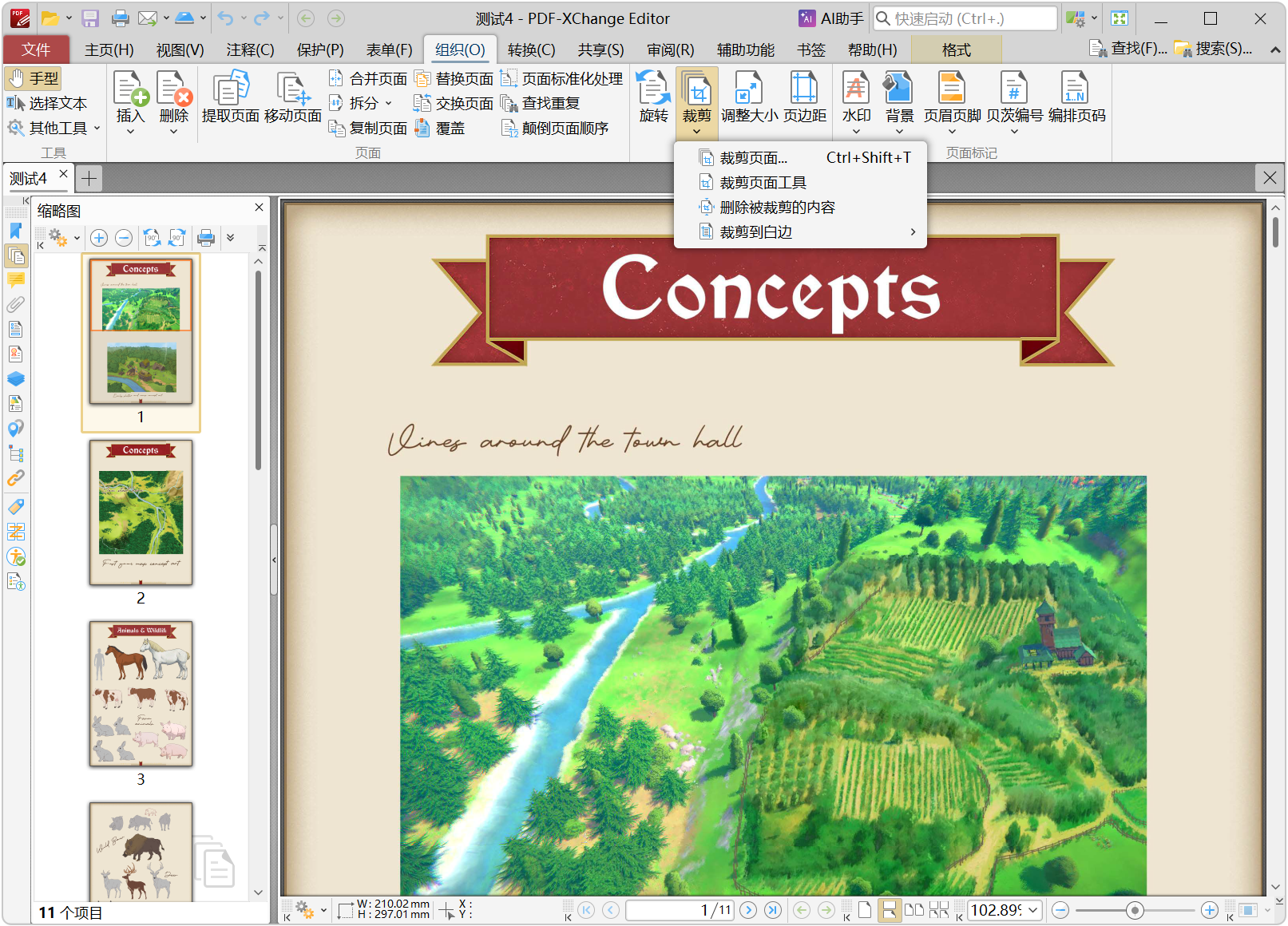Select the Move Pages (移动页面) tool
The height and width of the screenshot is (926, 1288).
coord(293,97)
